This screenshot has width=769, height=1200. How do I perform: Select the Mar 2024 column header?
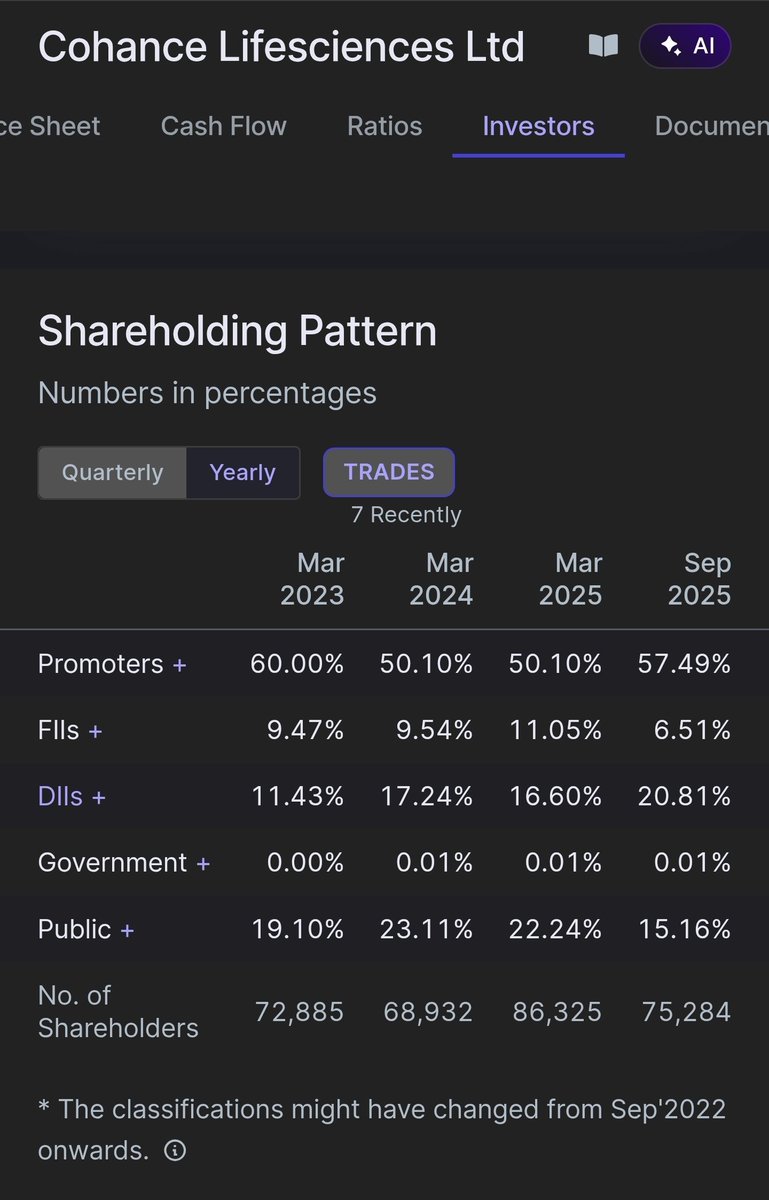coord(441,579)
